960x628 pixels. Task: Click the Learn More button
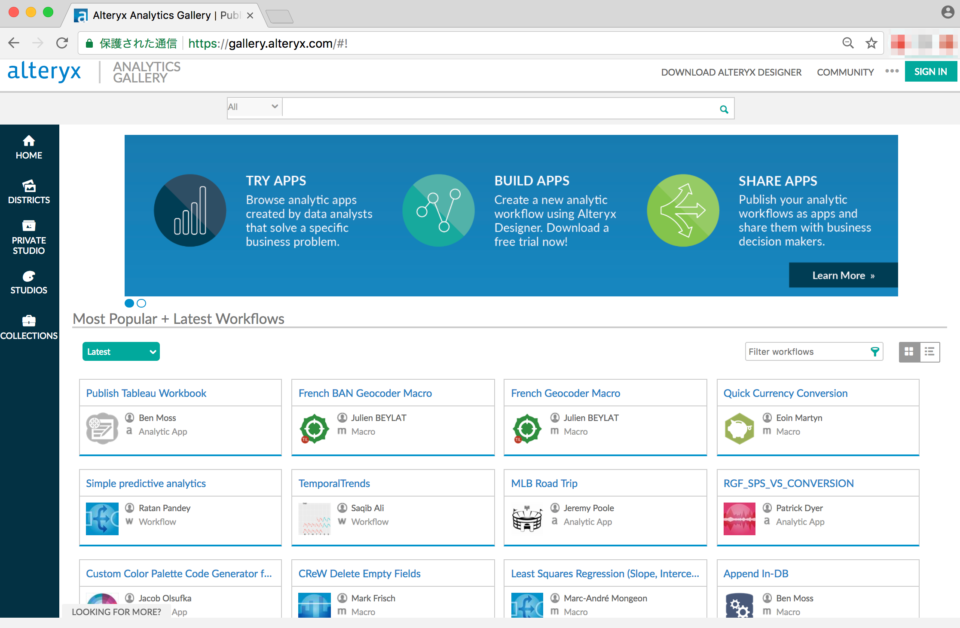843,275
